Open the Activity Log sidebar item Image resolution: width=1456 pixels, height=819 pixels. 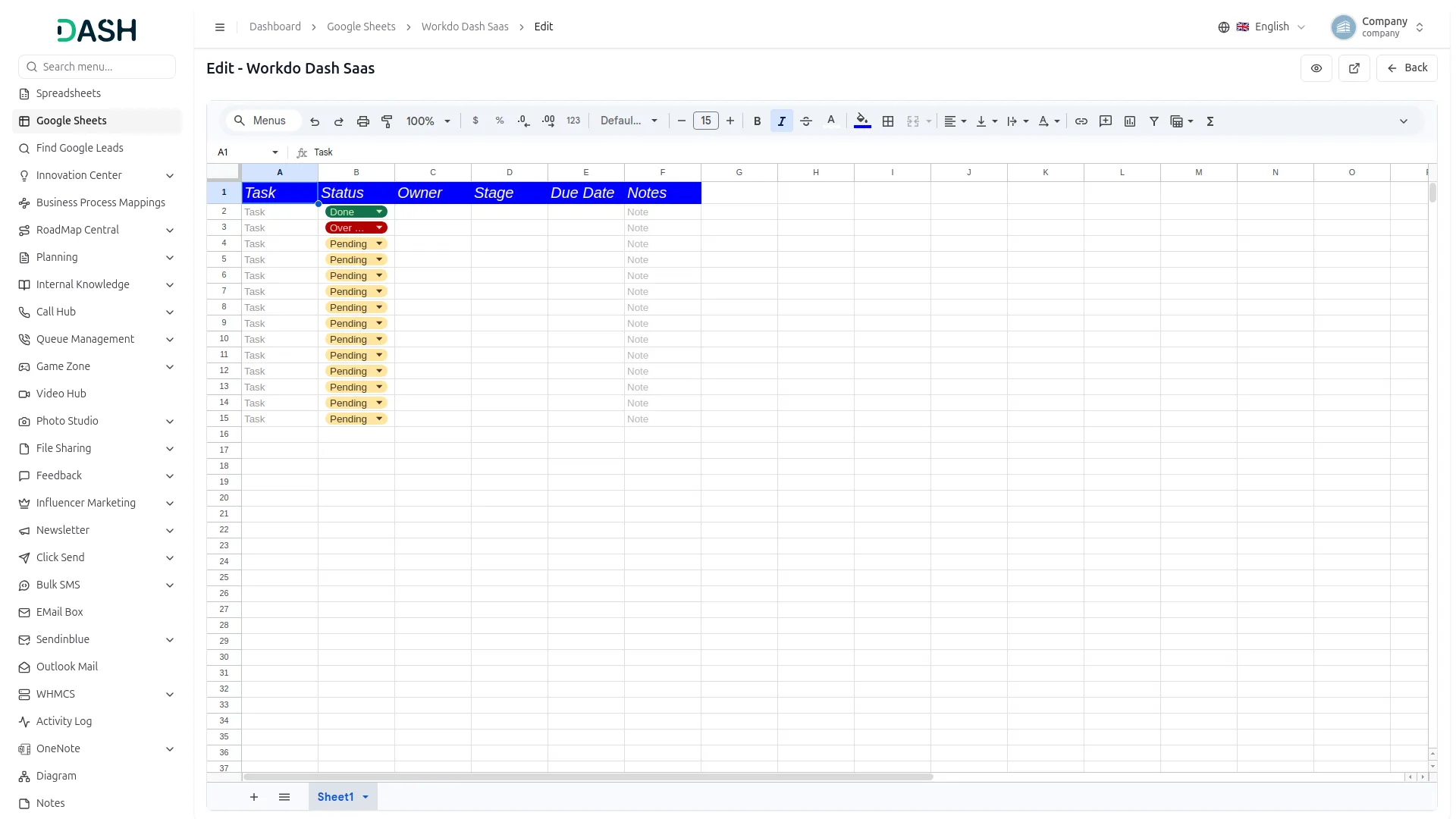(x=97, y=721)
